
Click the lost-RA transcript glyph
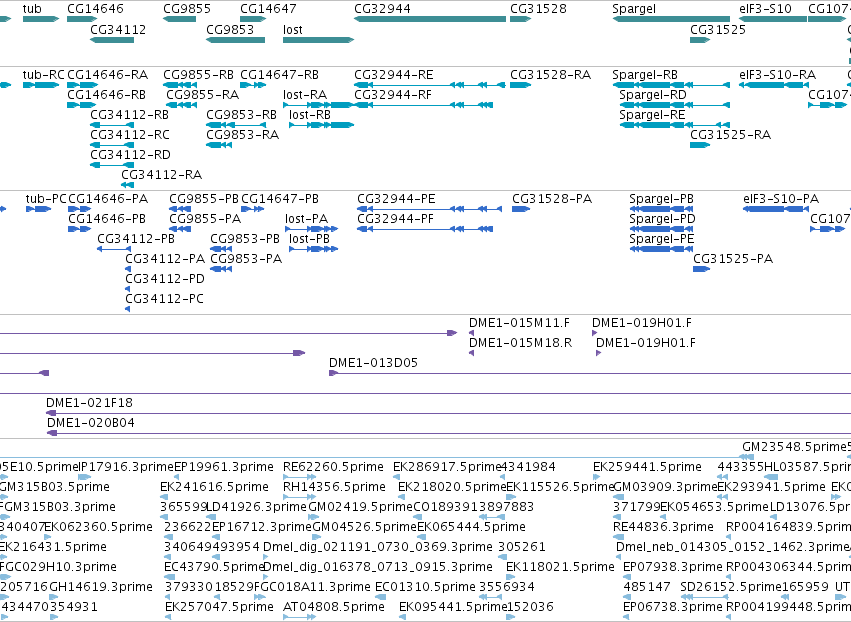tap(318, 105)
